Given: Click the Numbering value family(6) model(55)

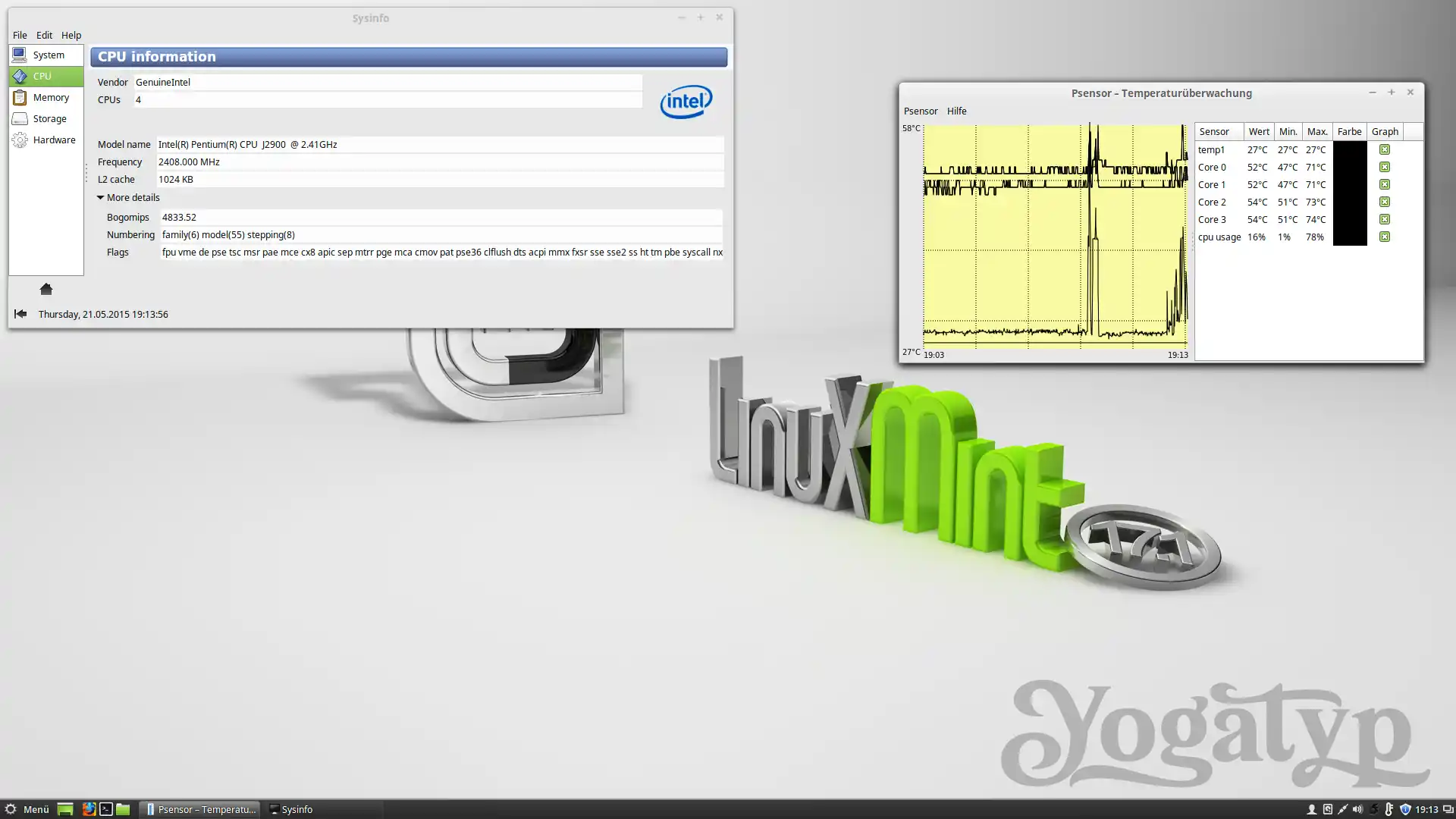Looking at the screenshot, I should [441, 234].
